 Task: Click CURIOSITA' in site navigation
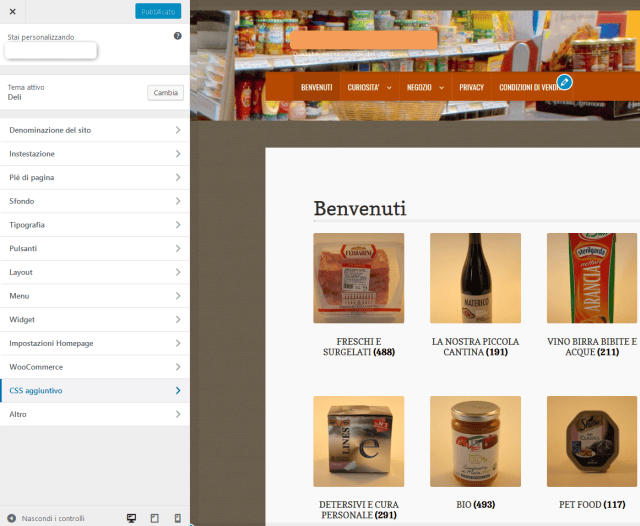(x=363, y=87)
